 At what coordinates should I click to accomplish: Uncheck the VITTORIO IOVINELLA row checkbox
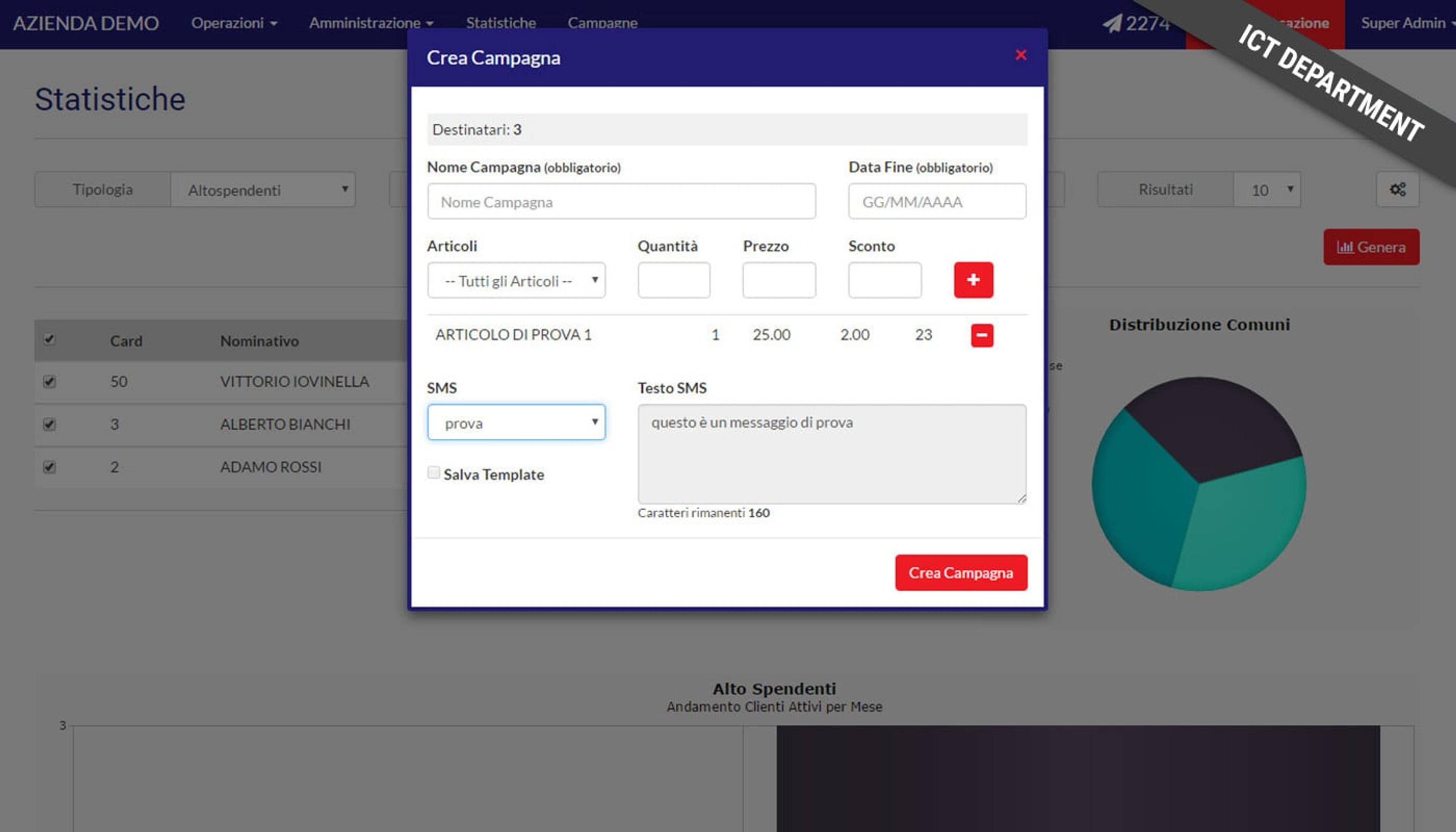click(x=50, y=382)
